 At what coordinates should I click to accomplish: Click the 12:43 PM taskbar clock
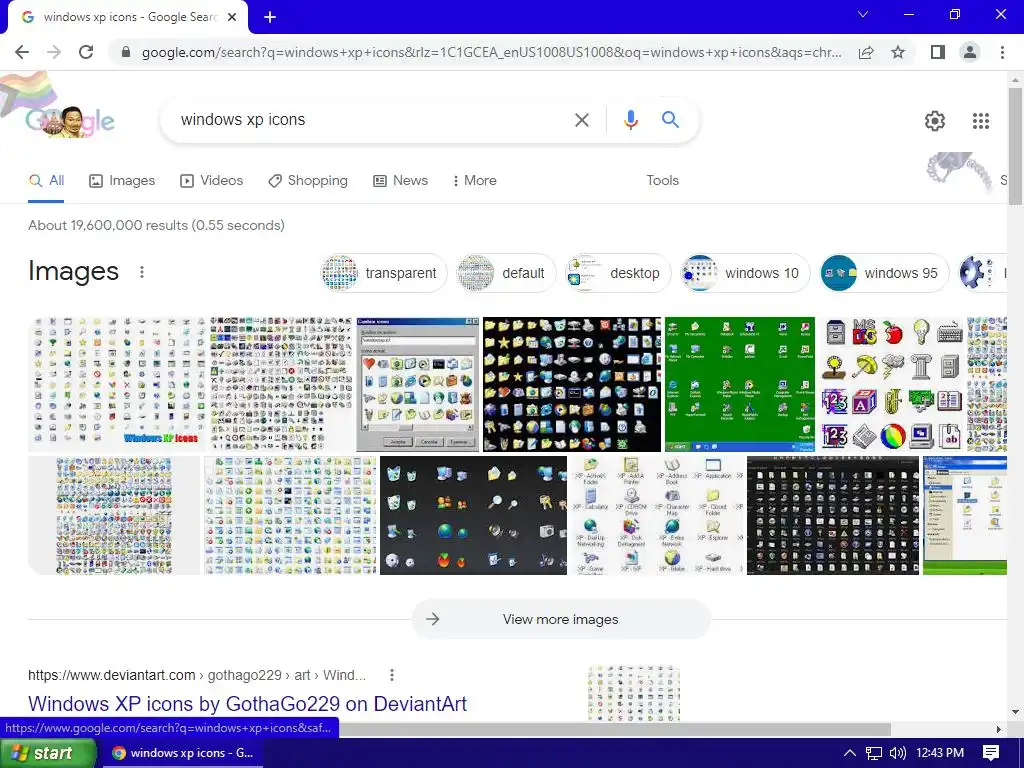(940, 753)
